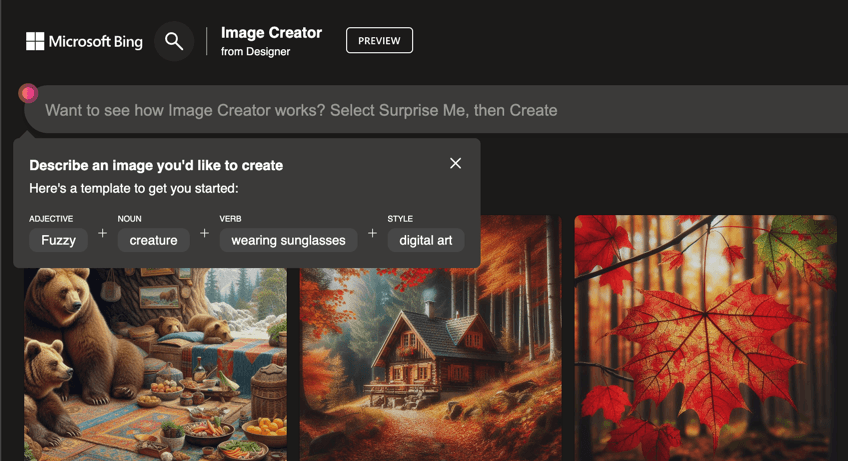The width and height of the screenshot is (848, 461).
Task: Click the pink recording dot indicator
Action: (28, 93)
